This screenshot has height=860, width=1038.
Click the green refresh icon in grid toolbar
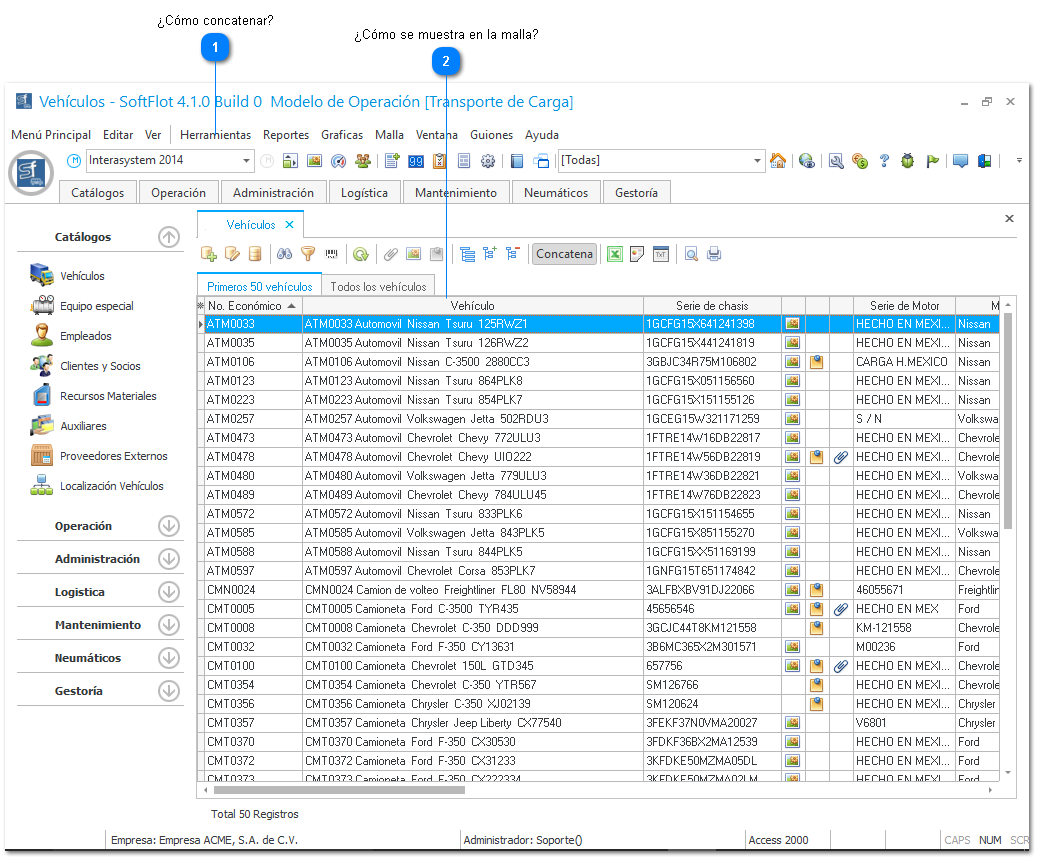(360, 254)
